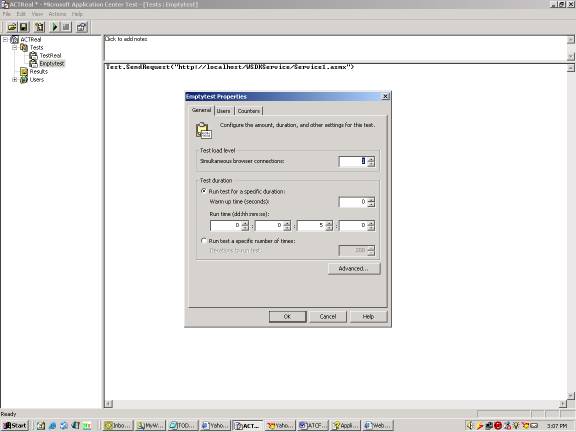Viewport: 576px width, 432px height.
Task: Switch to the General tab
Action: click(x=201, y=110)
